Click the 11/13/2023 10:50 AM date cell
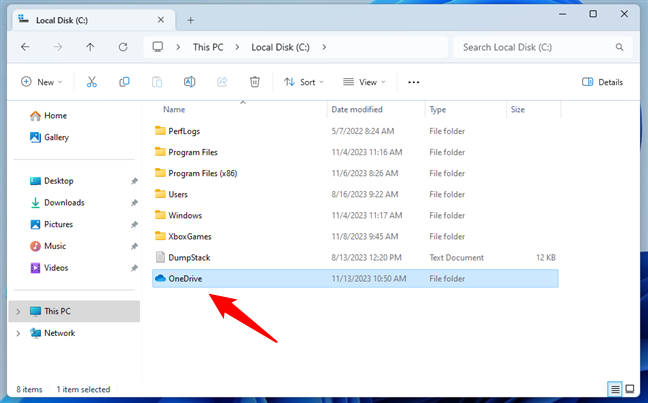This screenshot has height=403, width=648. click(x=369, y=279)
